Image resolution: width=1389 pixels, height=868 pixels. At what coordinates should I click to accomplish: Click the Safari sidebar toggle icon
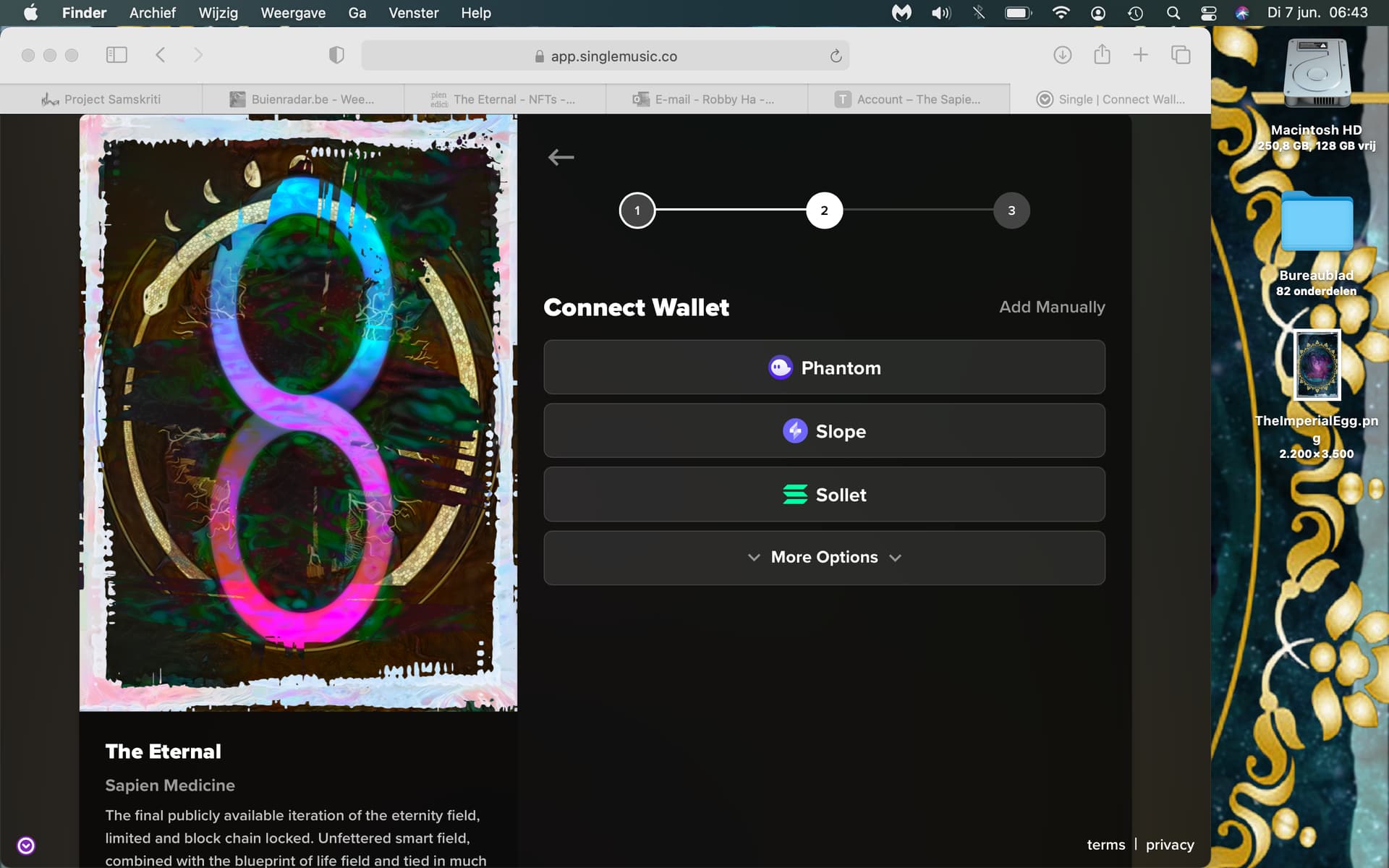click(116, 55)
